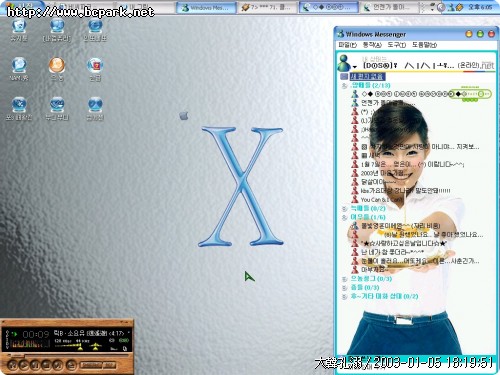Collapse the contact group showing (1/6)

pos(344,217)
